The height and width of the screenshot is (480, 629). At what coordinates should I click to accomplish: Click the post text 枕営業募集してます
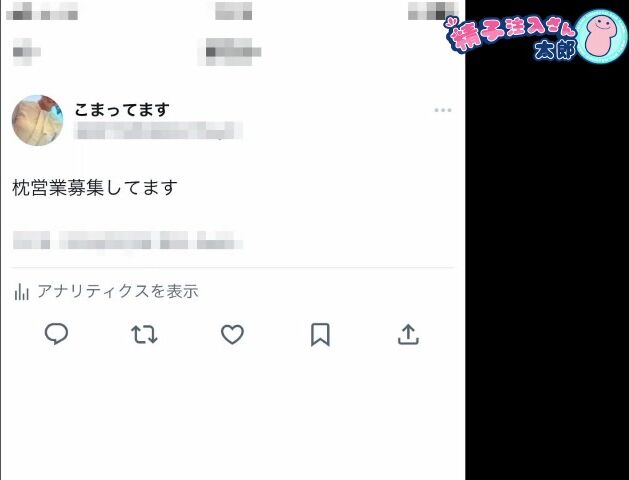point(95,188)
